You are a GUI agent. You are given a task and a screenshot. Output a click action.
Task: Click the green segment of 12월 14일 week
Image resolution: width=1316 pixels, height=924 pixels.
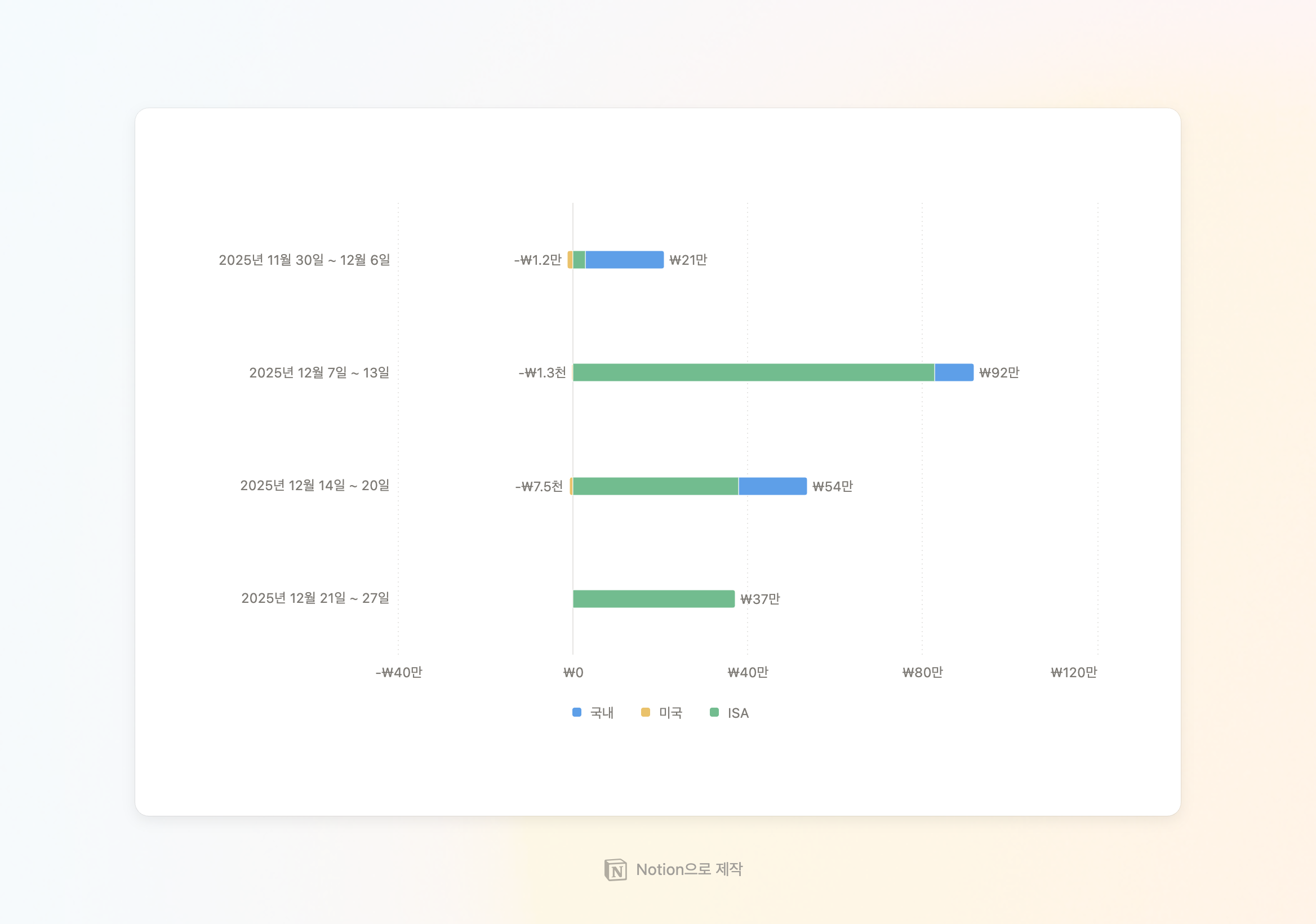[655, 486]
